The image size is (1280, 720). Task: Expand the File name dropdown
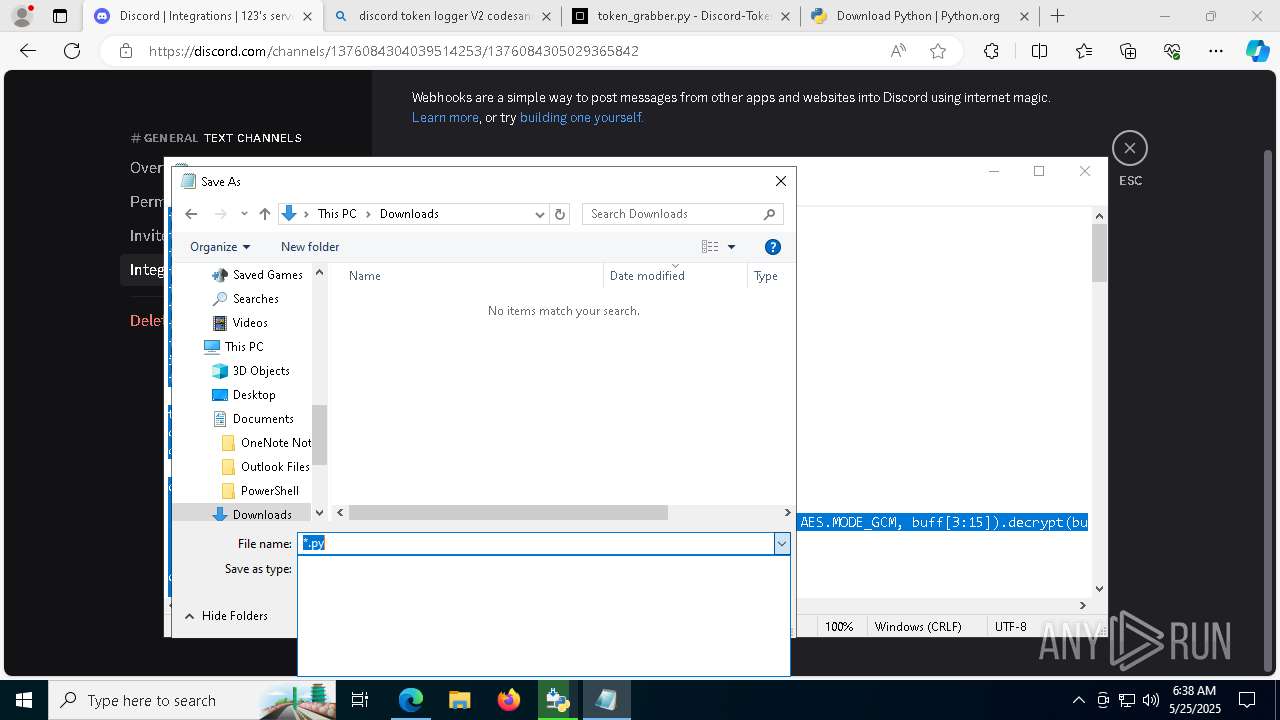click(x=782, y=543)
